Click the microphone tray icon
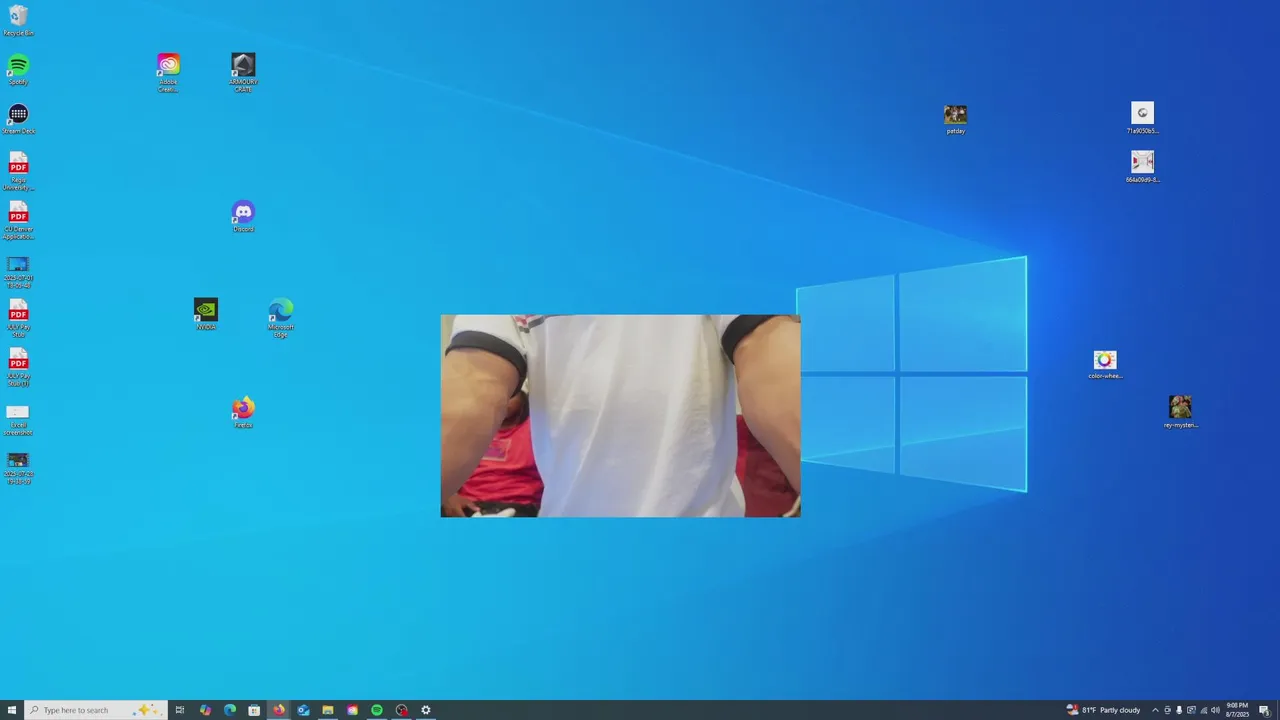This screenshot has height=720, width=1280. [1179, 710]
